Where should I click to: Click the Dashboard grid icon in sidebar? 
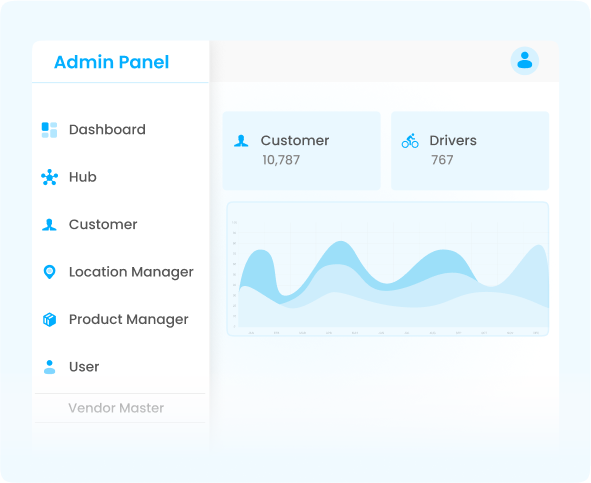49,130
